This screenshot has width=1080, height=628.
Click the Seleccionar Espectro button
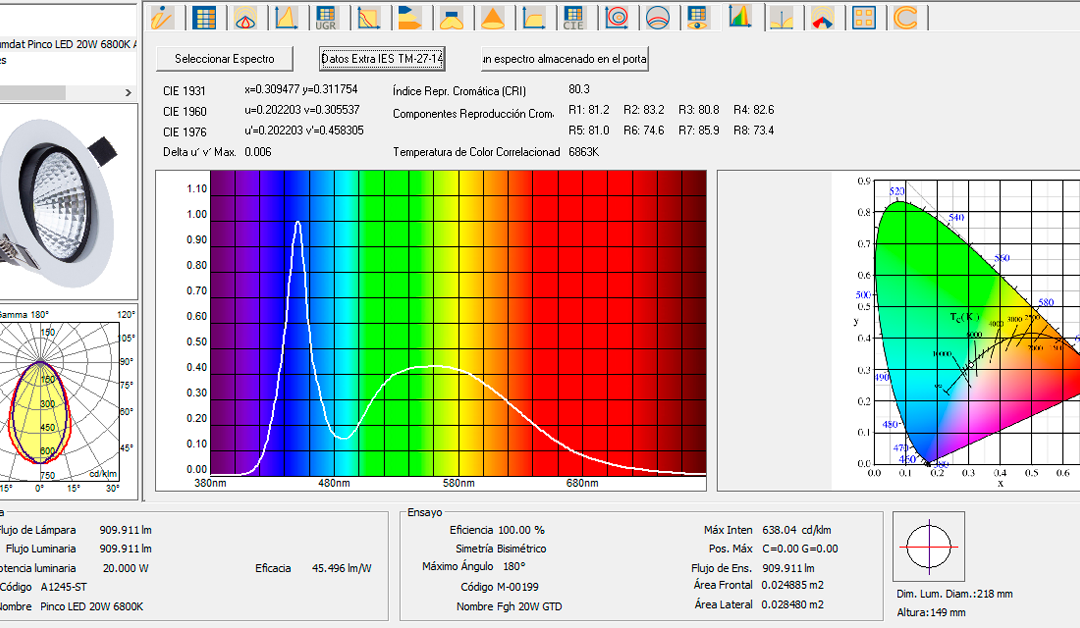[x=224, y=59]
